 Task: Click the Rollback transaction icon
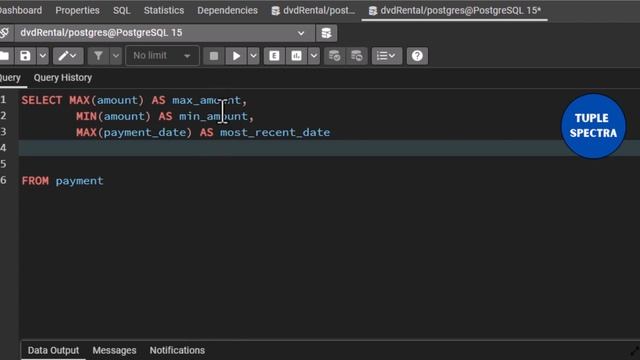pos(356,56)
